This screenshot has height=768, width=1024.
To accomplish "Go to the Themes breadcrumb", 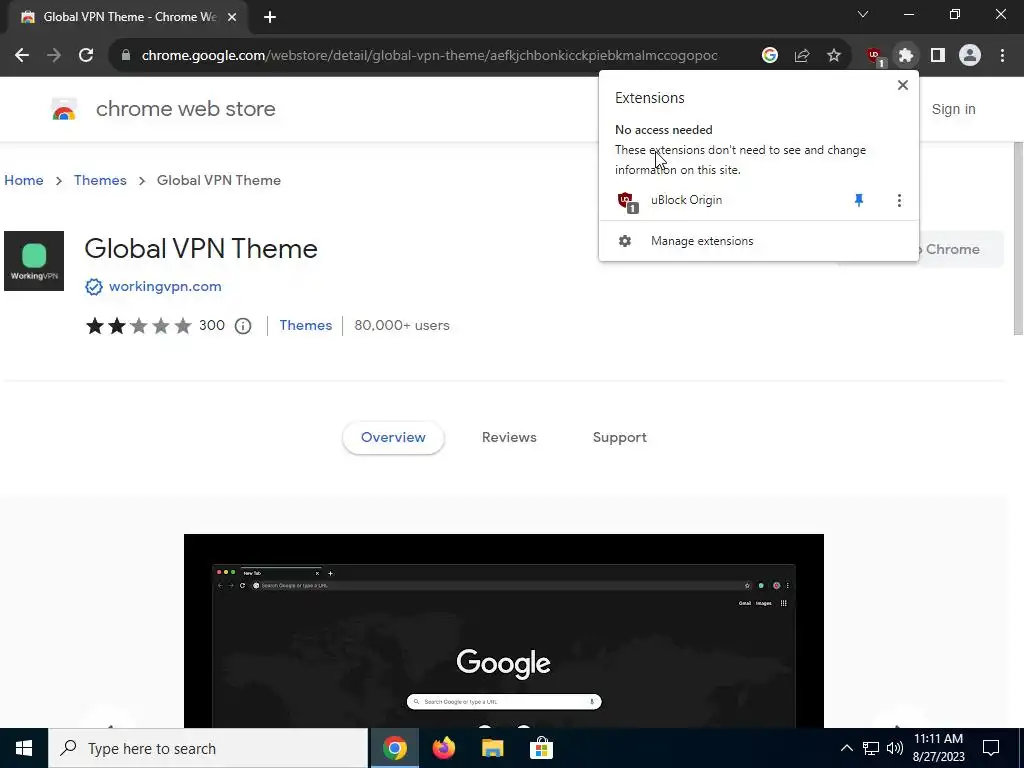I will (100, 180).
